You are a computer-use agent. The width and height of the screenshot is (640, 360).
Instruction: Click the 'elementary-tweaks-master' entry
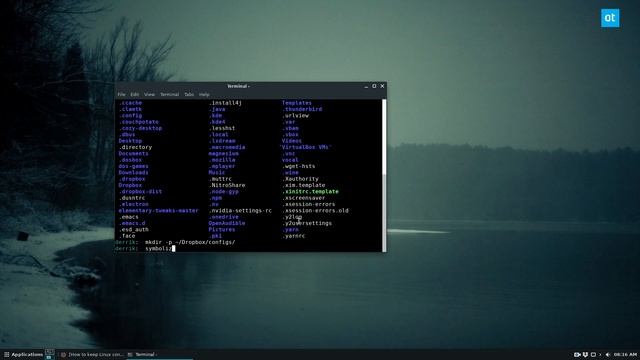pos(158,211)
